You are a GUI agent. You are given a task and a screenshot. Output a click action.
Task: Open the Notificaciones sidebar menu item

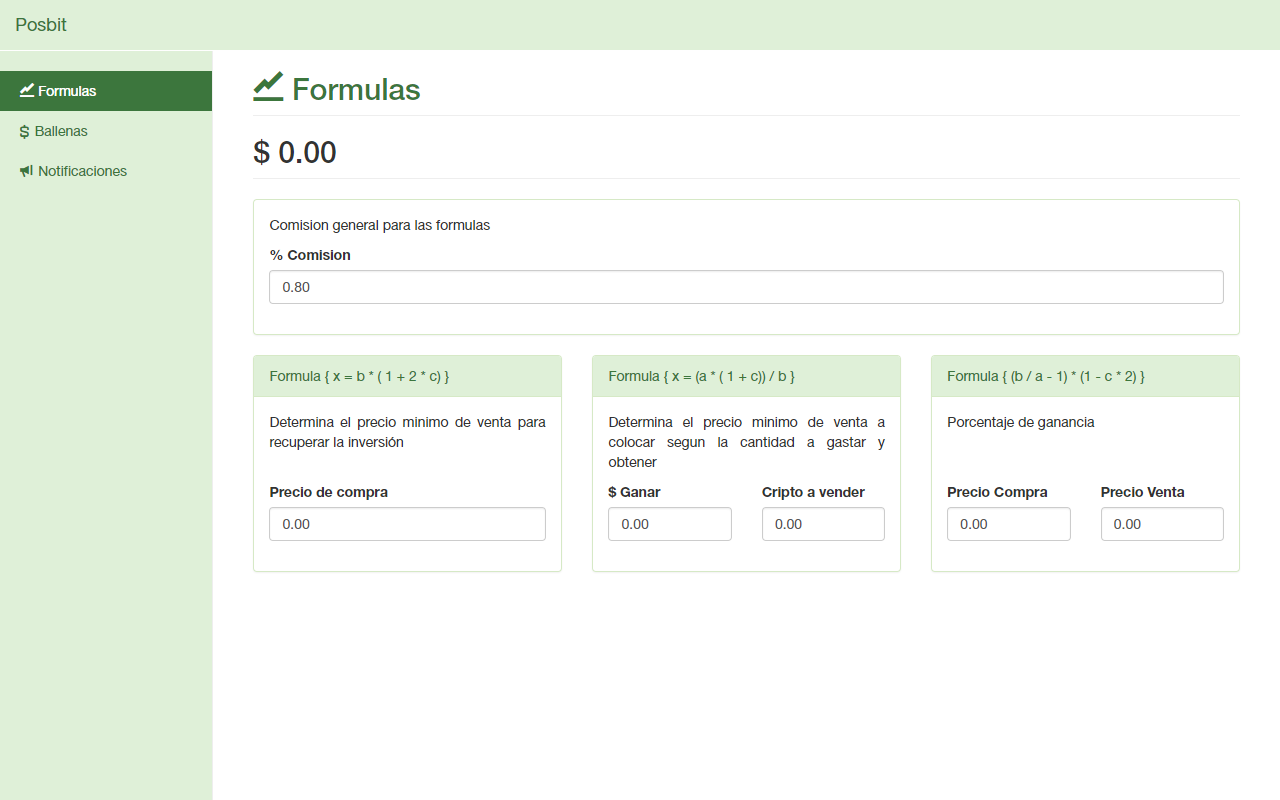[106, 171]
